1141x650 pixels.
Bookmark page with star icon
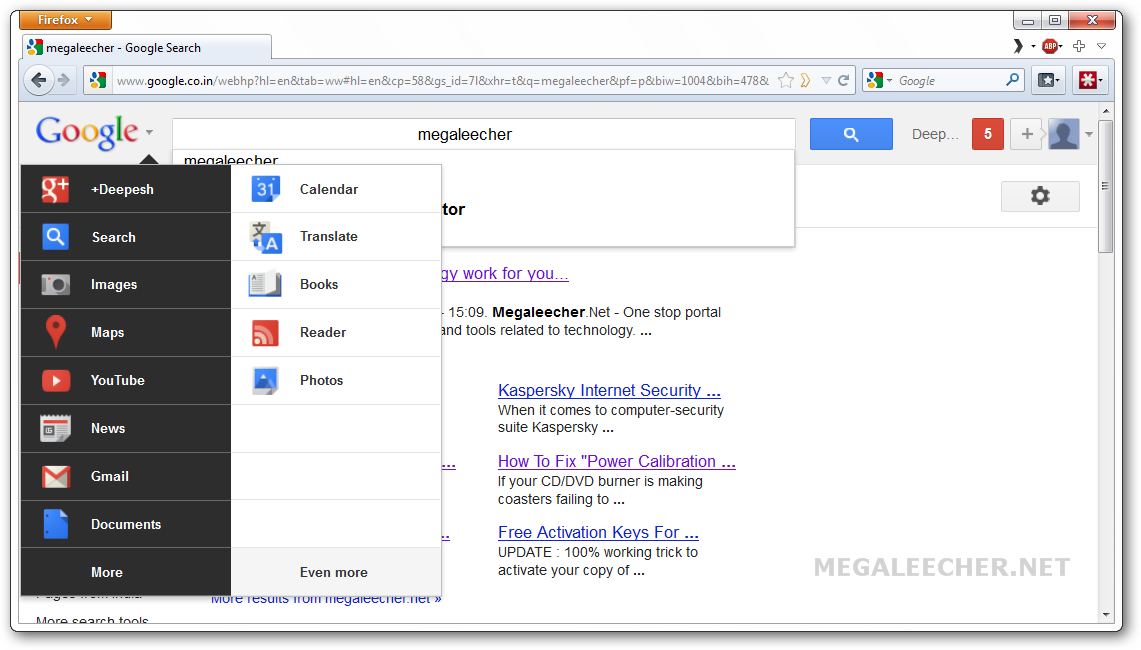click(x=786, y=81)
